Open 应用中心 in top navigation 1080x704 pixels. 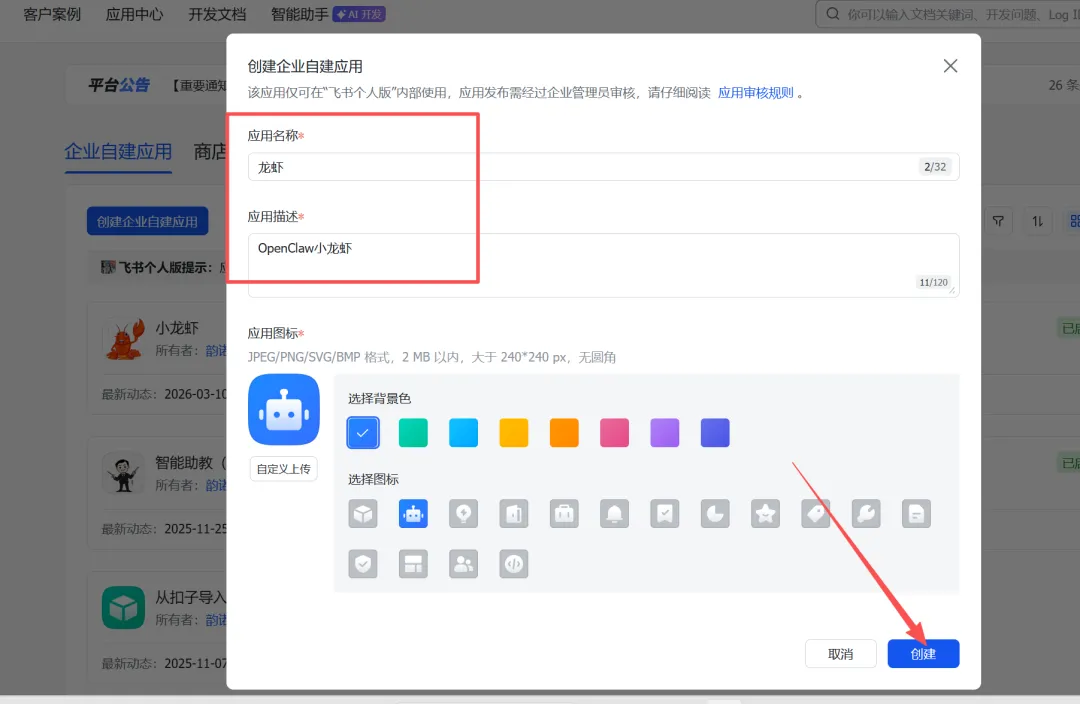tap(134, 14)
